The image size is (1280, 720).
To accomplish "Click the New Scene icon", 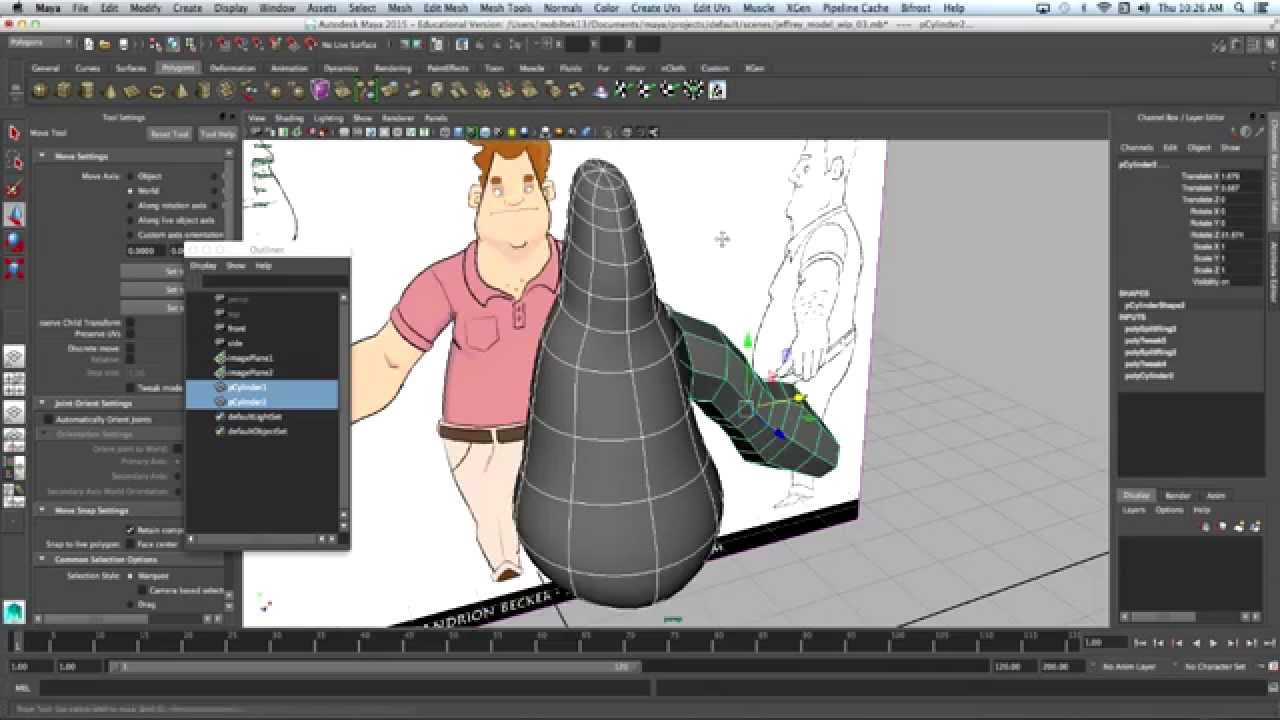I will point(89,44).
